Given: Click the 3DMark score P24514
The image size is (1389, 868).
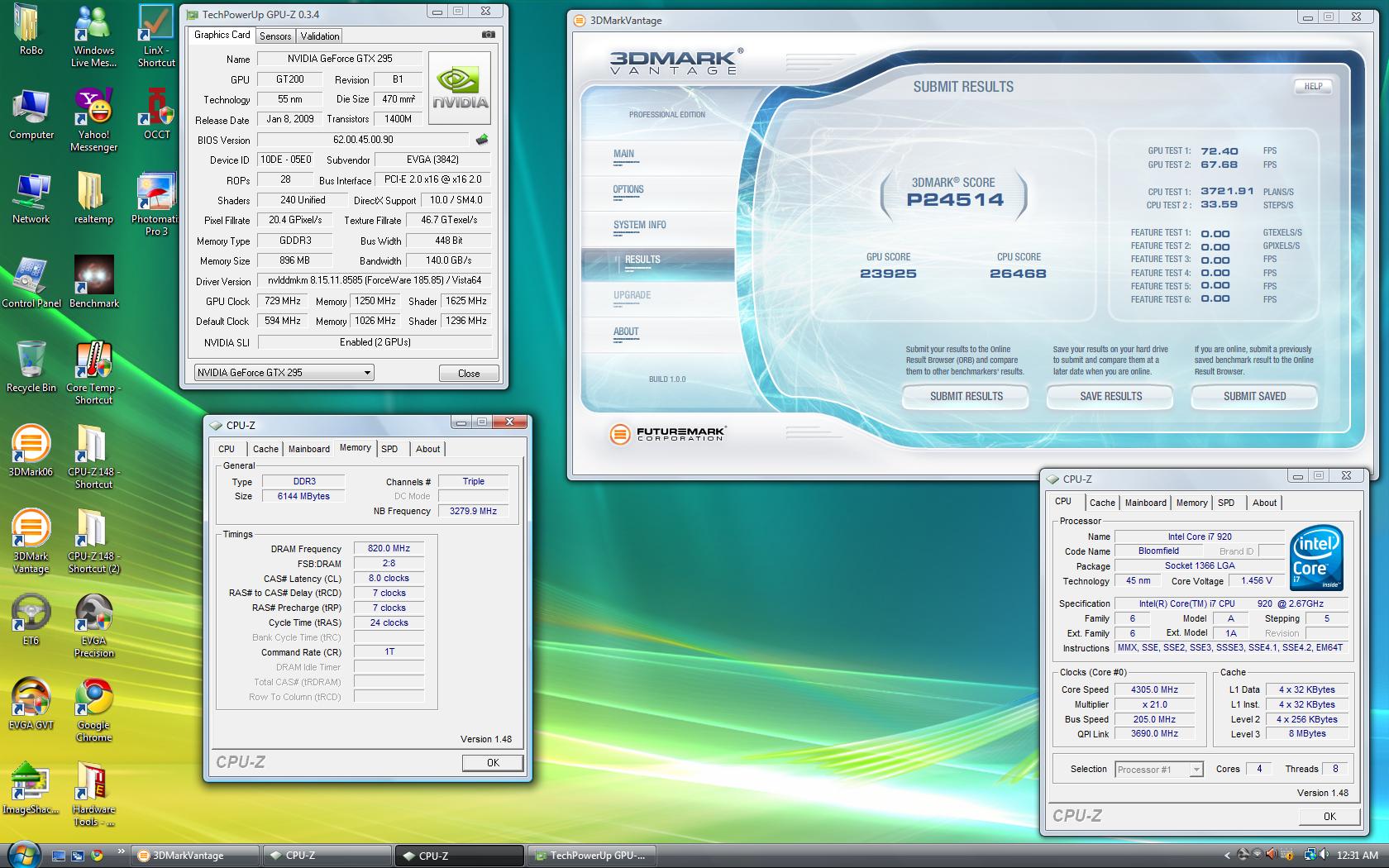Looking at the screenshot, I should (955, 200).
